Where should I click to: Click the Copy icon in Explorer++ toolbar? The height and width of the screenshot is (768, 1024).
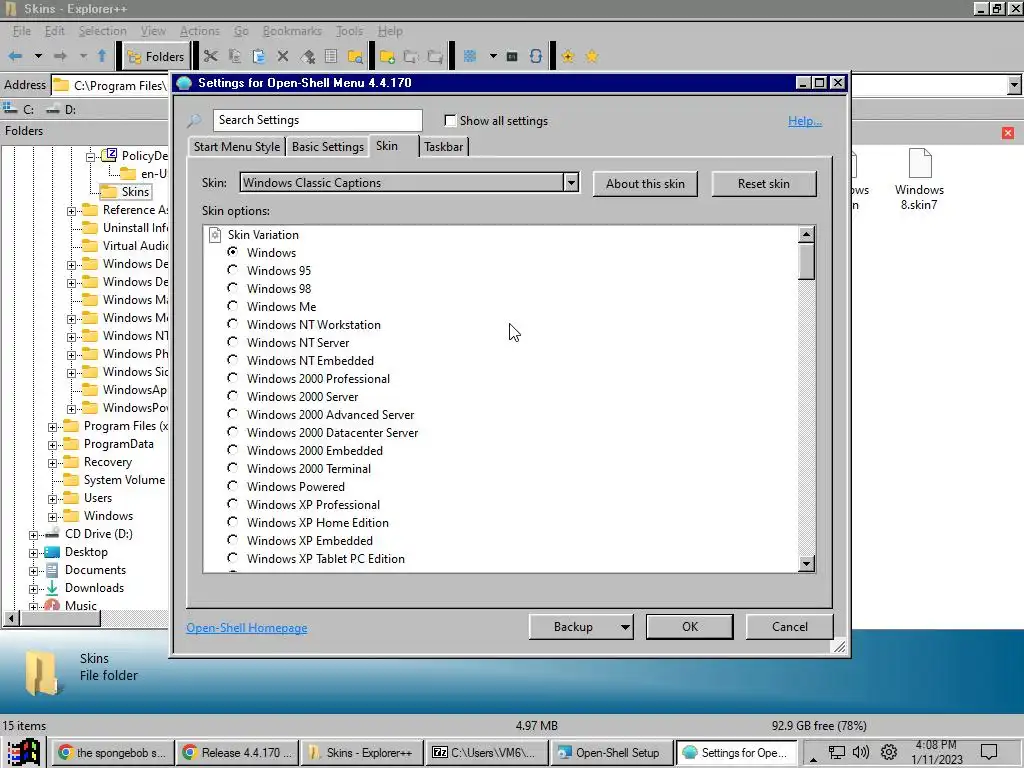tap(235, 56)
